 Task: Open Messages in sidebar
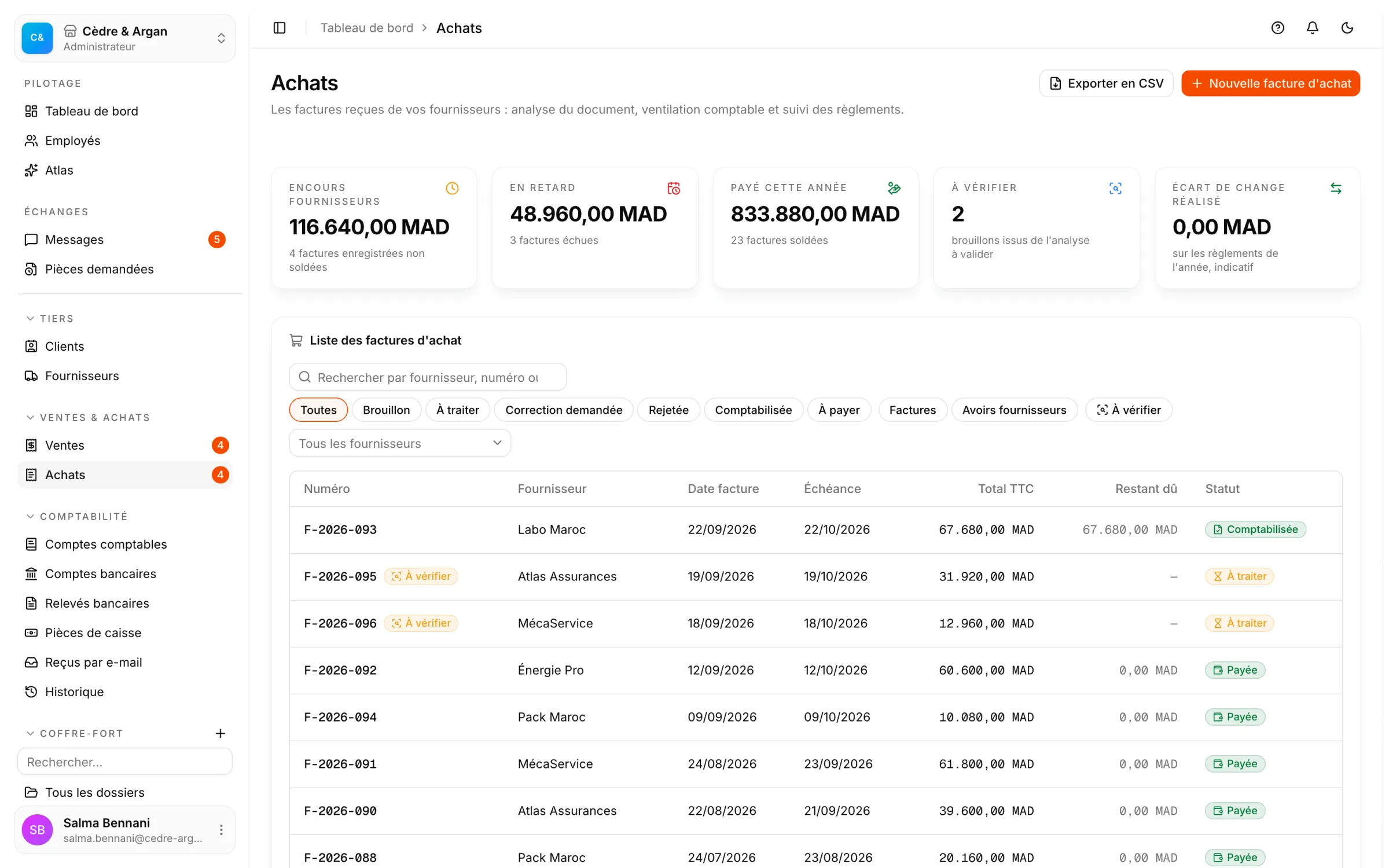click(x=125, y=240)
